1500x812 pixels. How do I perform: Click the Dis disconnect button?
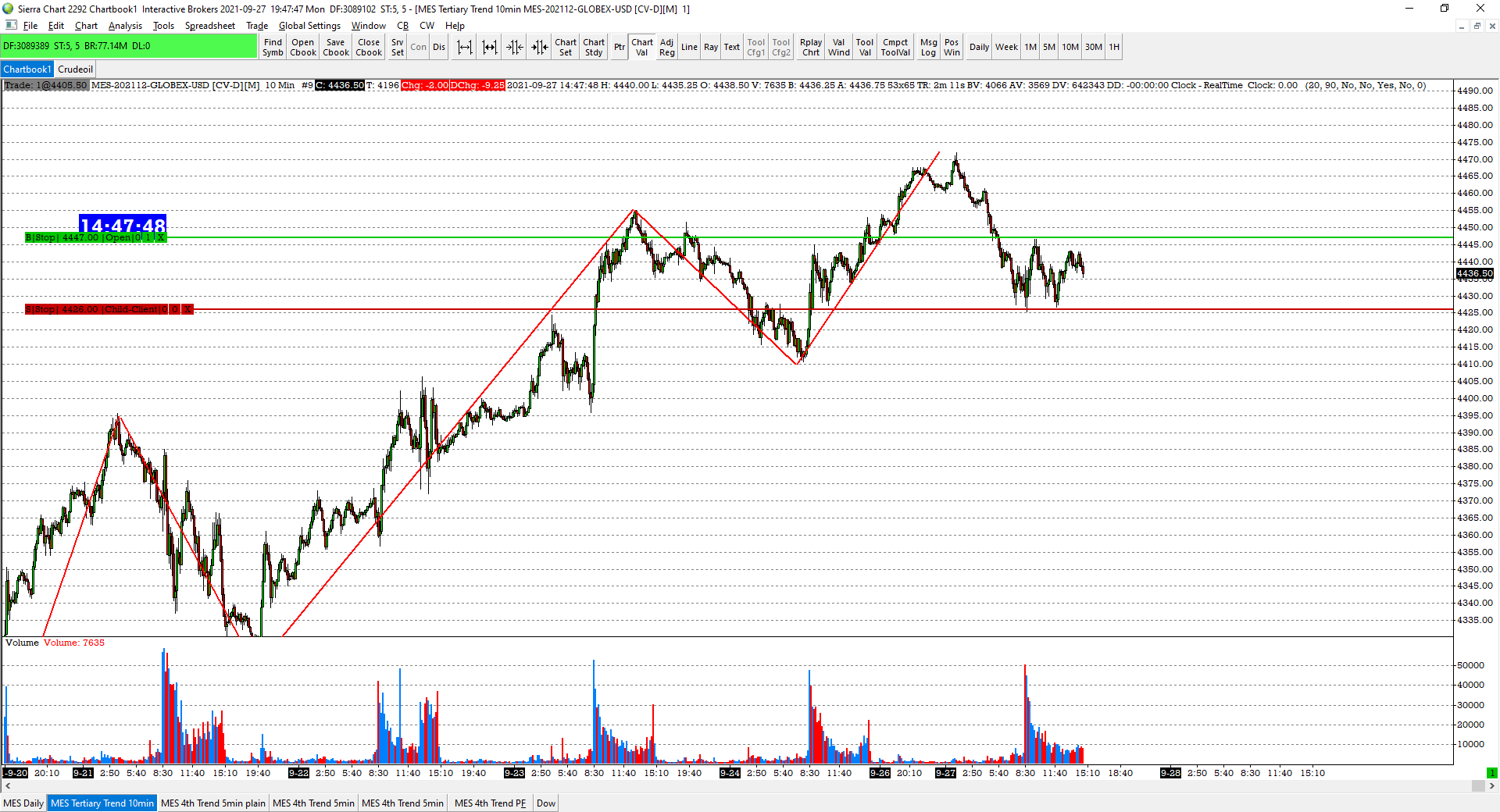439,47
